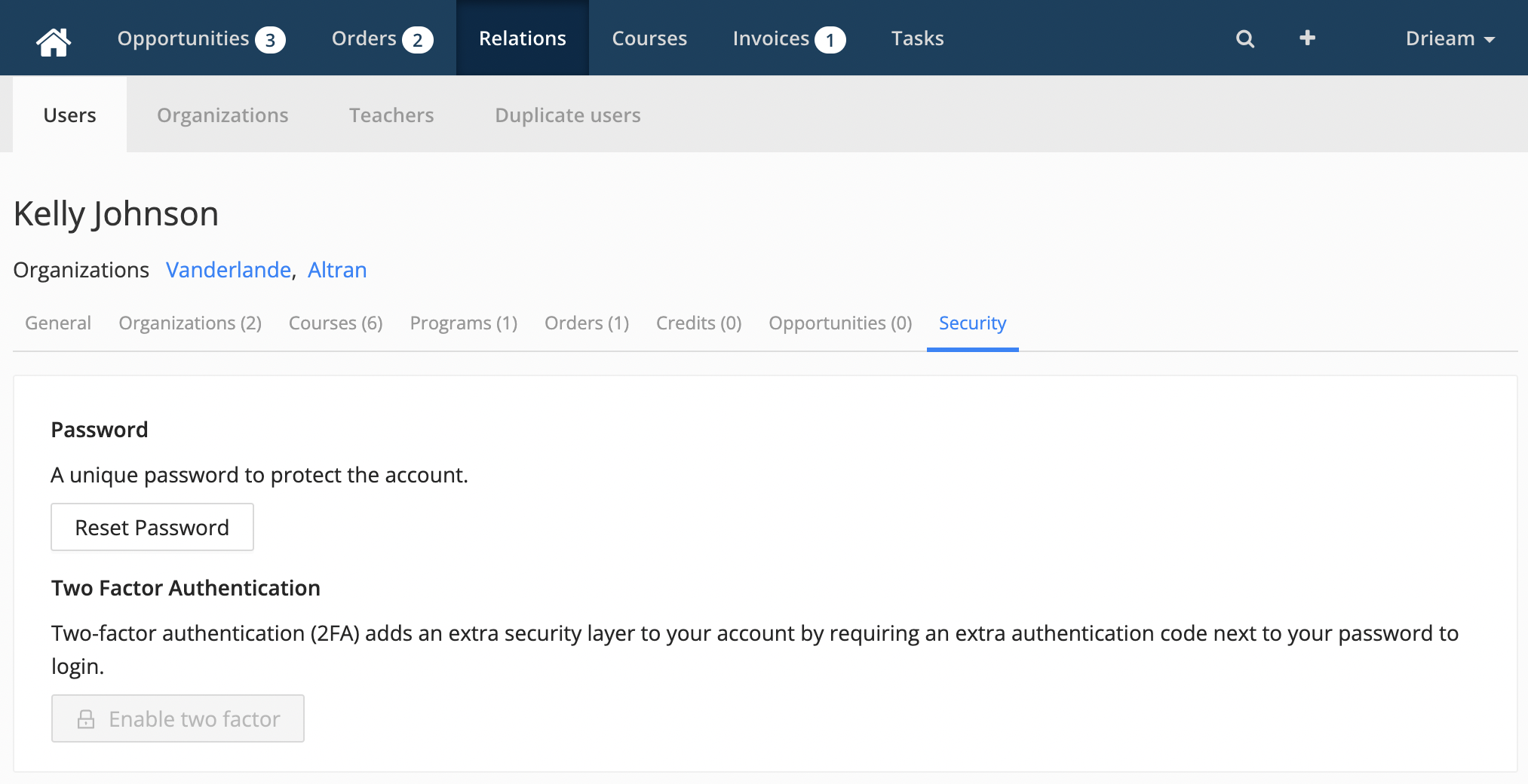
Task: Select Relations in the top navigation
Action: (x=523, y=38)
